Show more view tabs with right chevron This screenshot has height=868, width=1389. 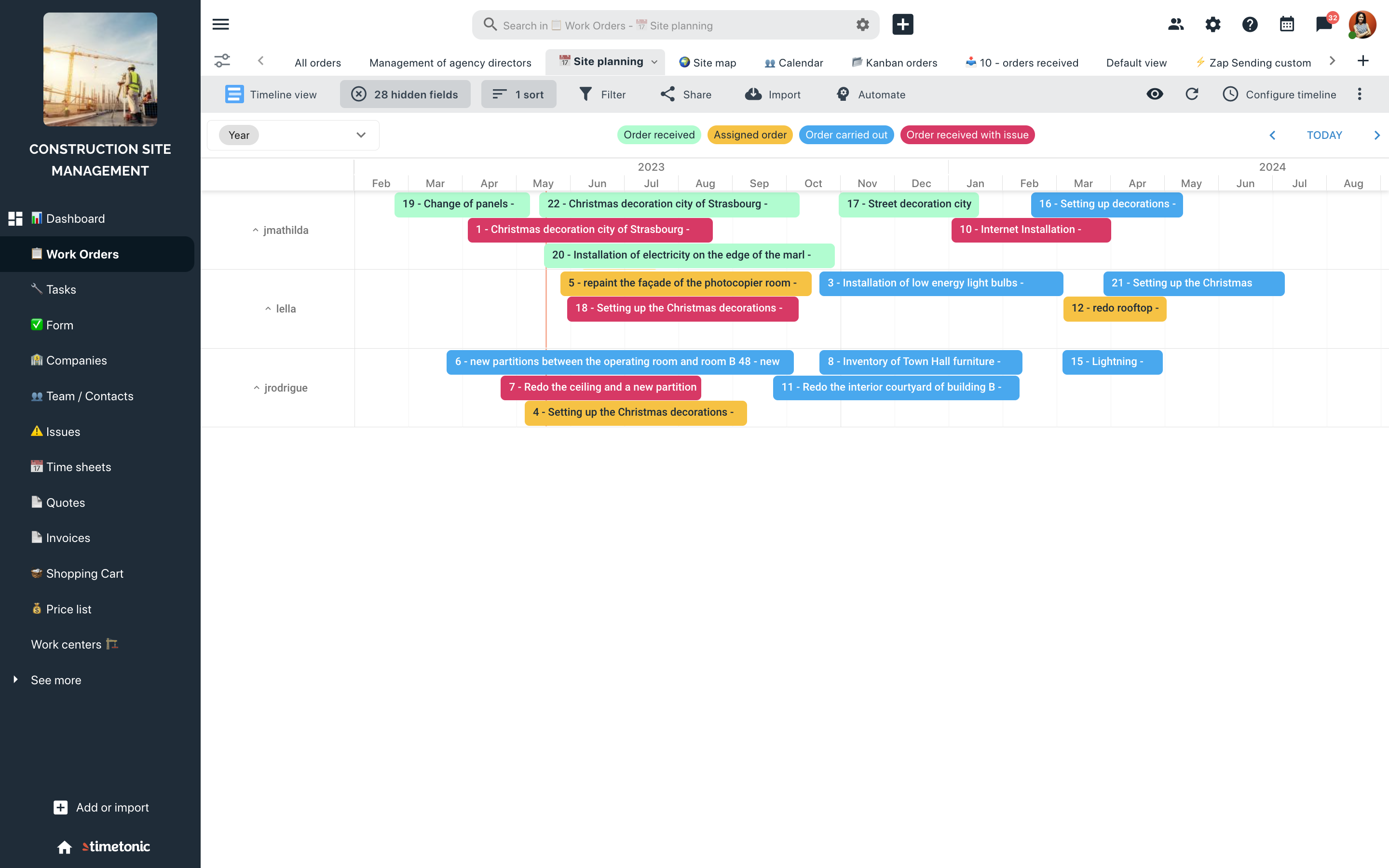tap(1332, 61)
